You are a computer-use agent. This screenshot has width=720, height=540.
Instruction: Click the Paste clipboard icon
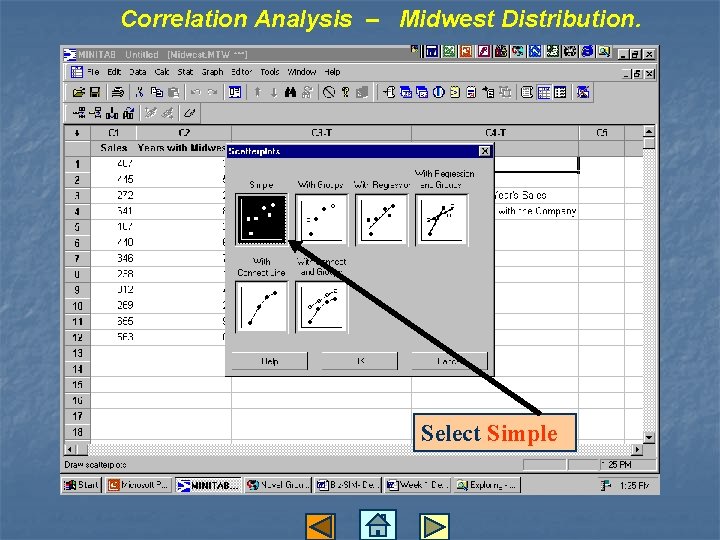coord(174,92)
